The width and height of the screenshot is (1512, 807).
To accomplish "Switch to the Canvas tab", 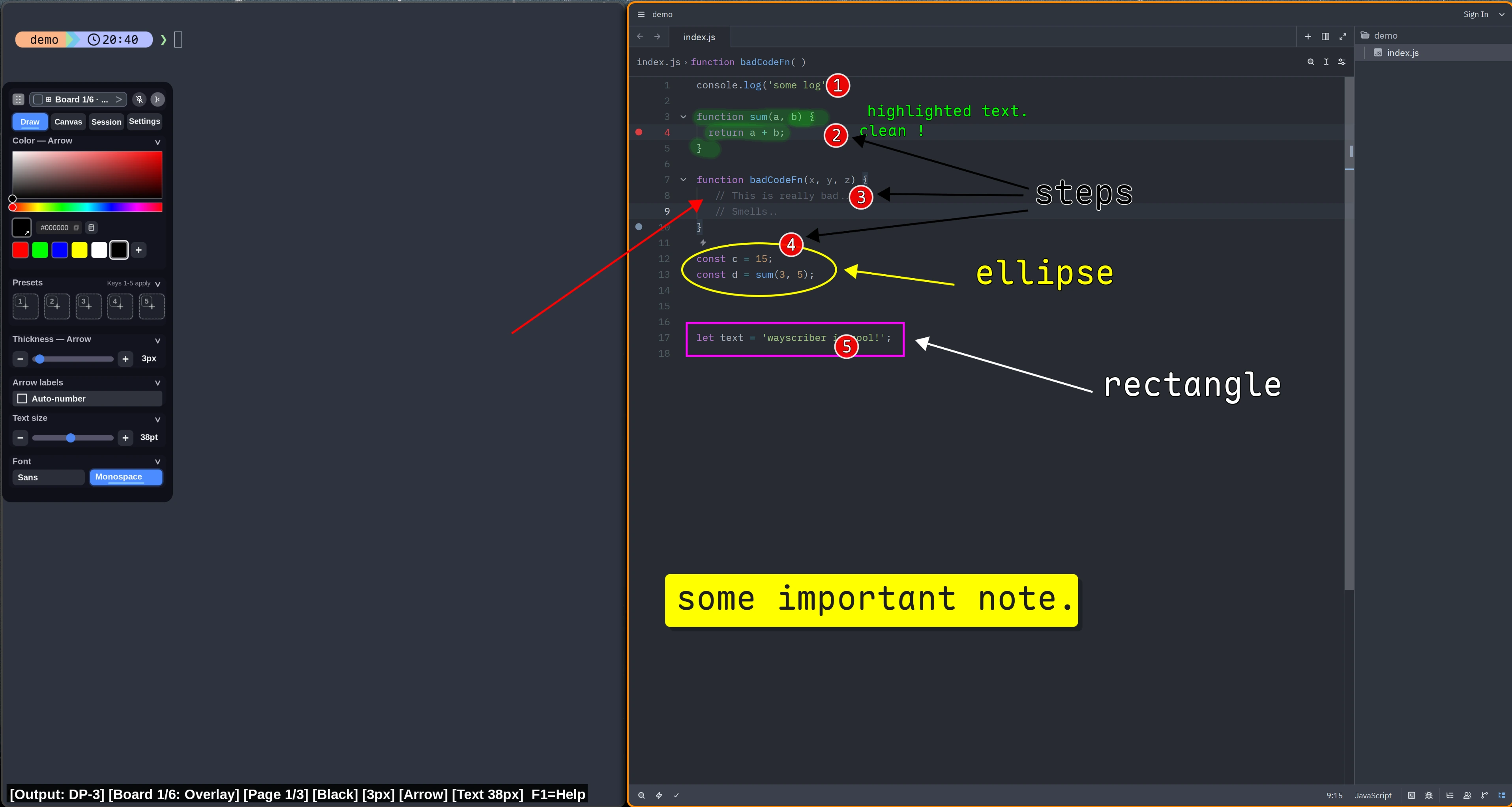I will pyautogui.click(x=68, y=122).
